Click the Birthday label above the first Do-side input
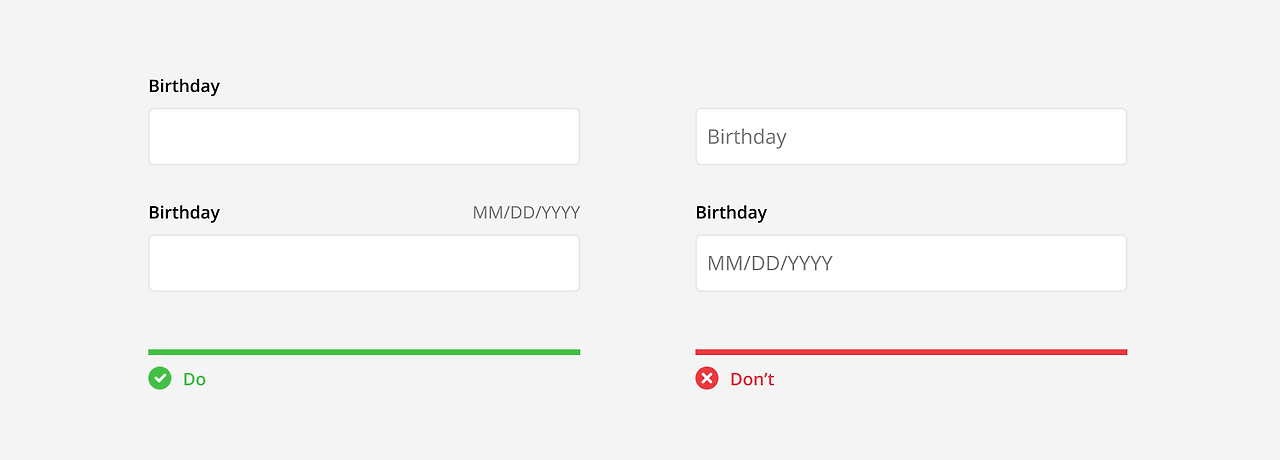The height and width of the screenshot is (460, 1280). pos(184,86)
